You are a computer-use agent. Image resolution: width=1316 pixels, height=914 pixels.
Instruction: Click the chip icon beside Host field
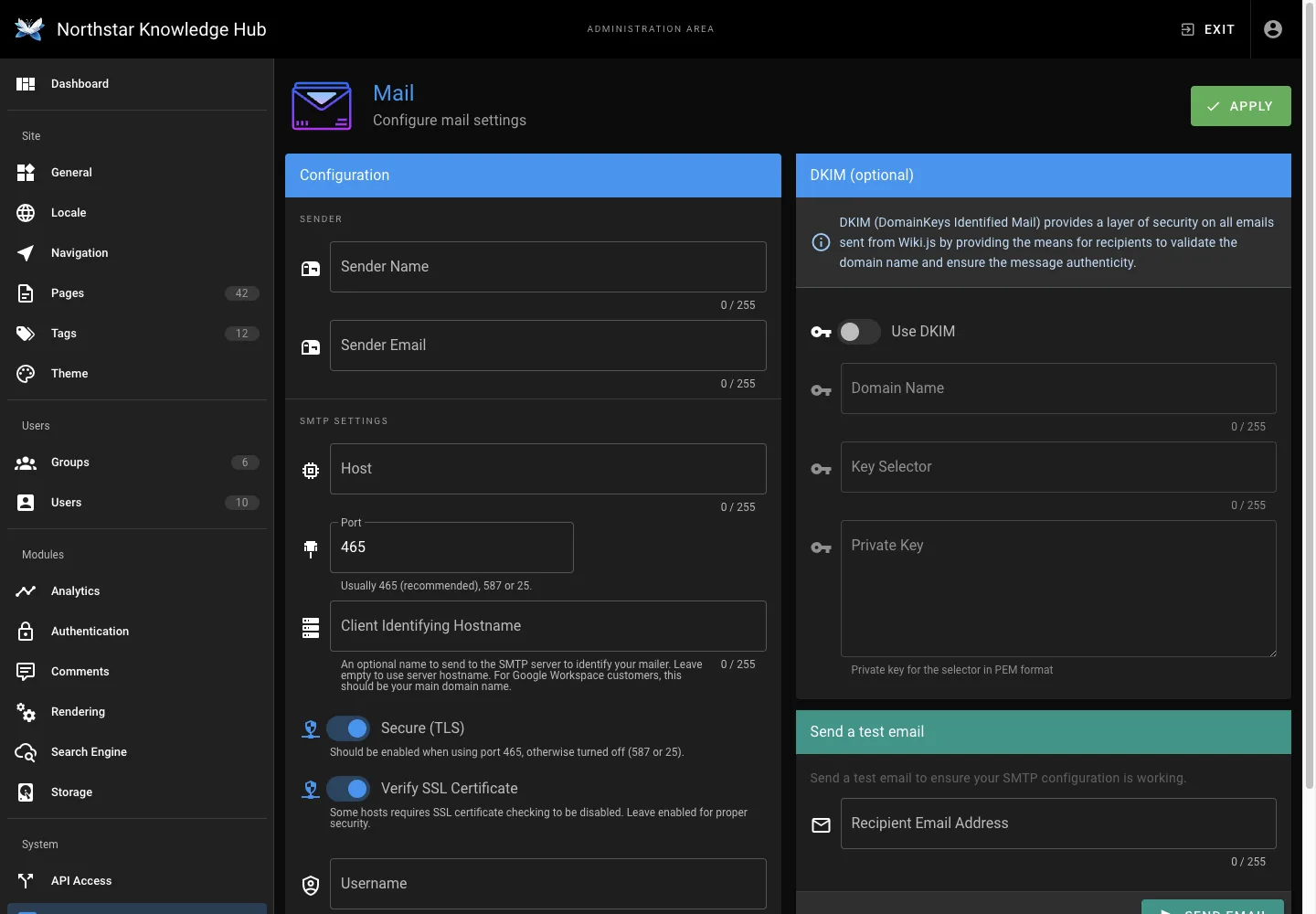tap(311, 471)
